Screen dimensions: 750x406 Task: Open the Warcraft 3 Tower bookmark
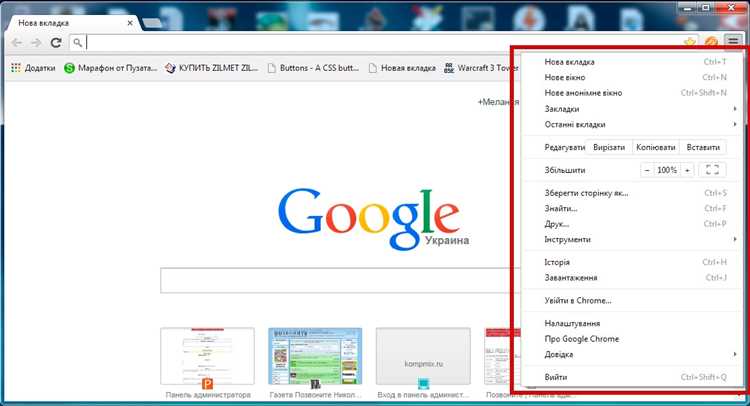[x=481, y=68]
